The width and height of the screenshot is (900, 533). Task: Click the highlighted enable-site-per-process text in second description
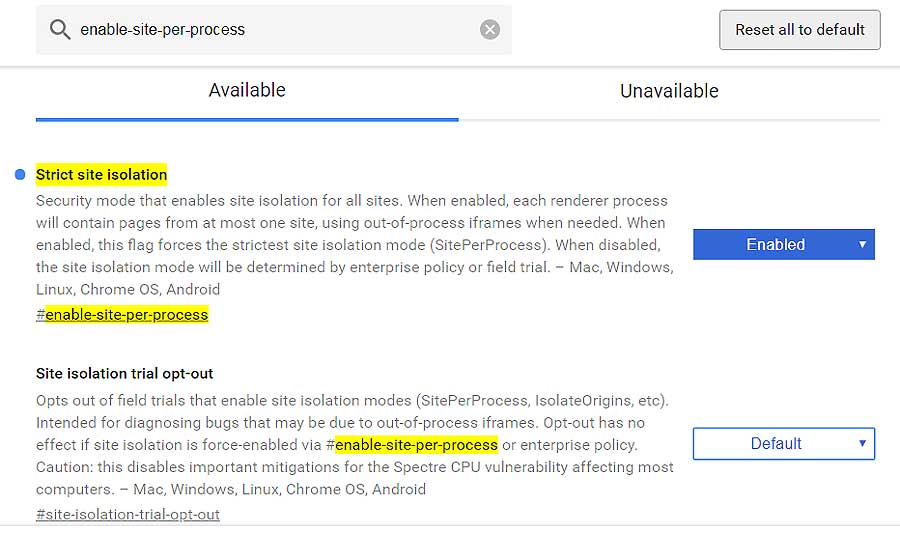(x=416, y=445)
